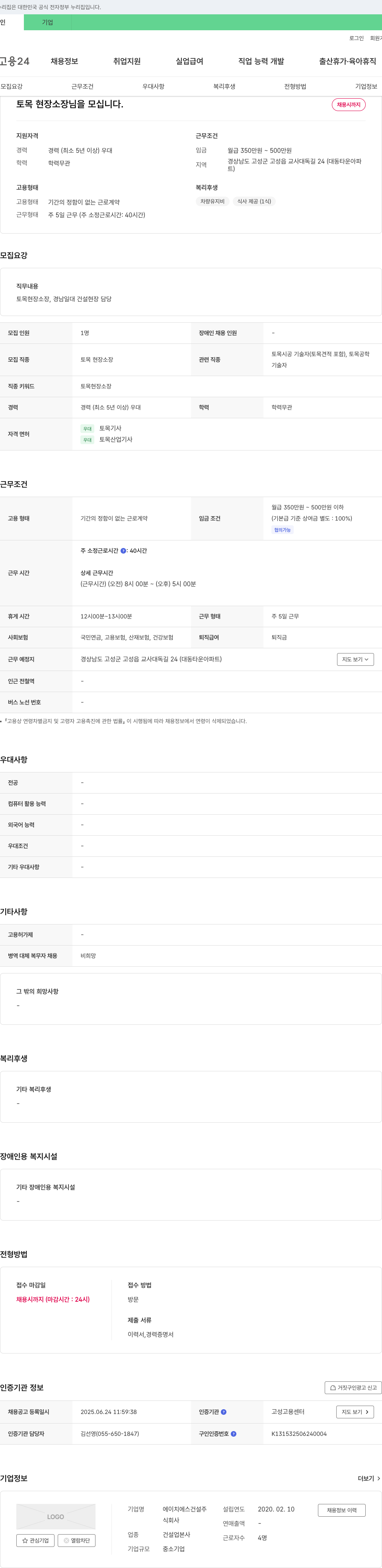Switch to the 기업 tab

47,23
